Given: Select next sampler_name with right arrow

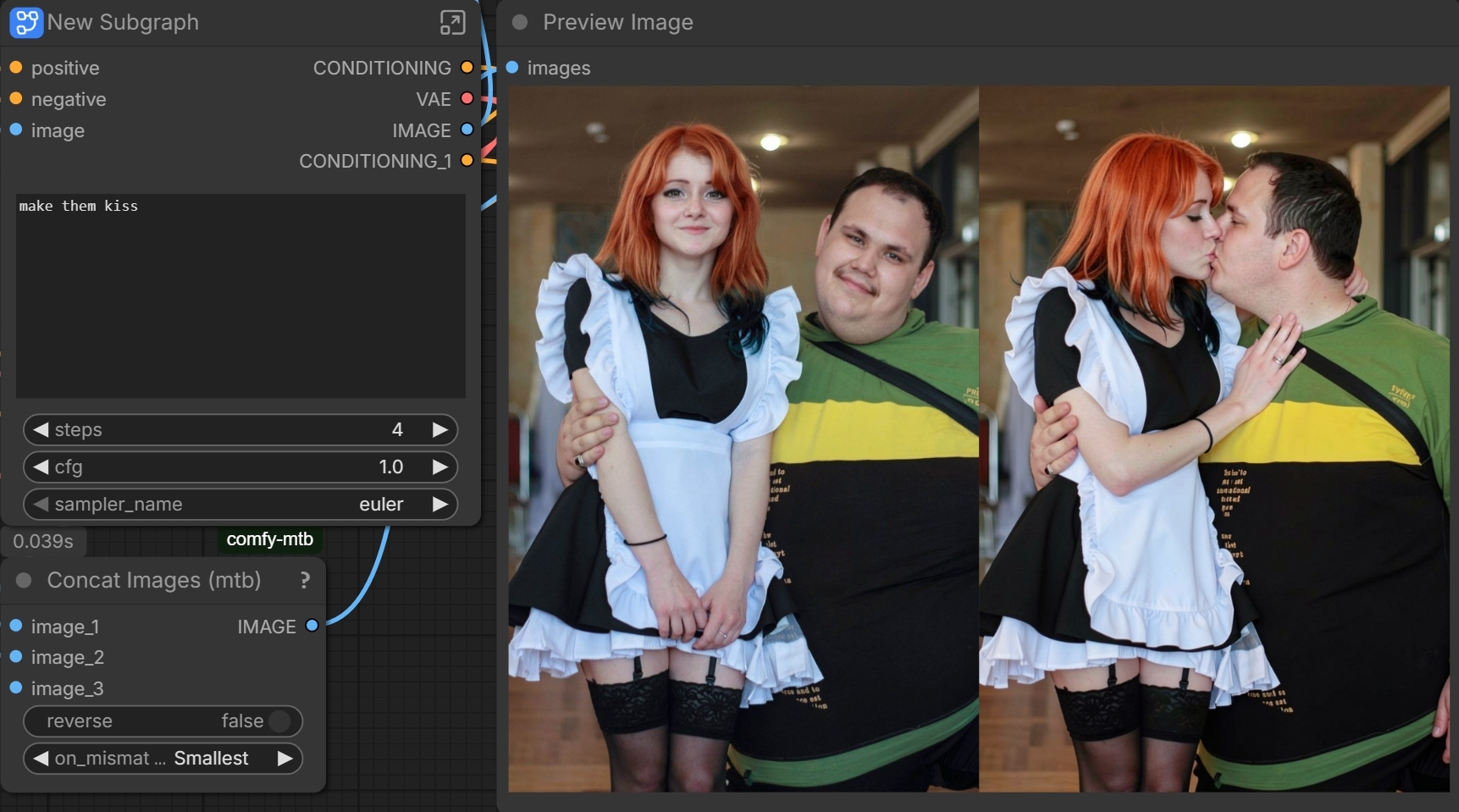Looking at the screenshot, I should (x=439, y=504).
